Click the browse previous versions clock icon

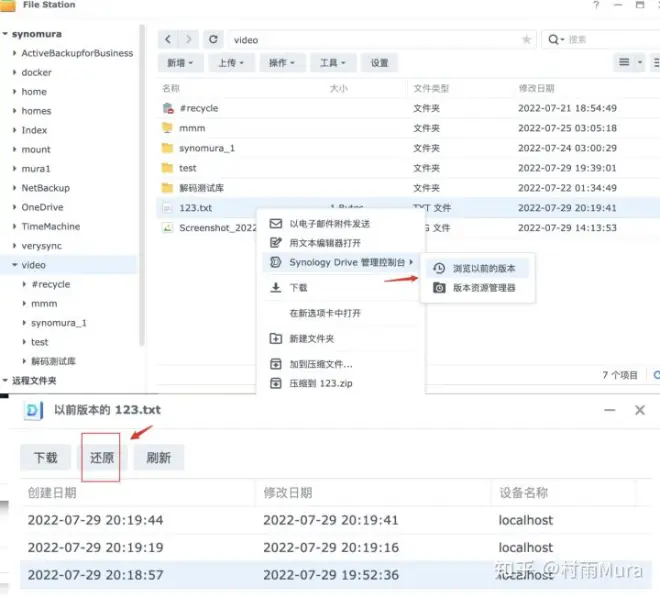[439, 269]
